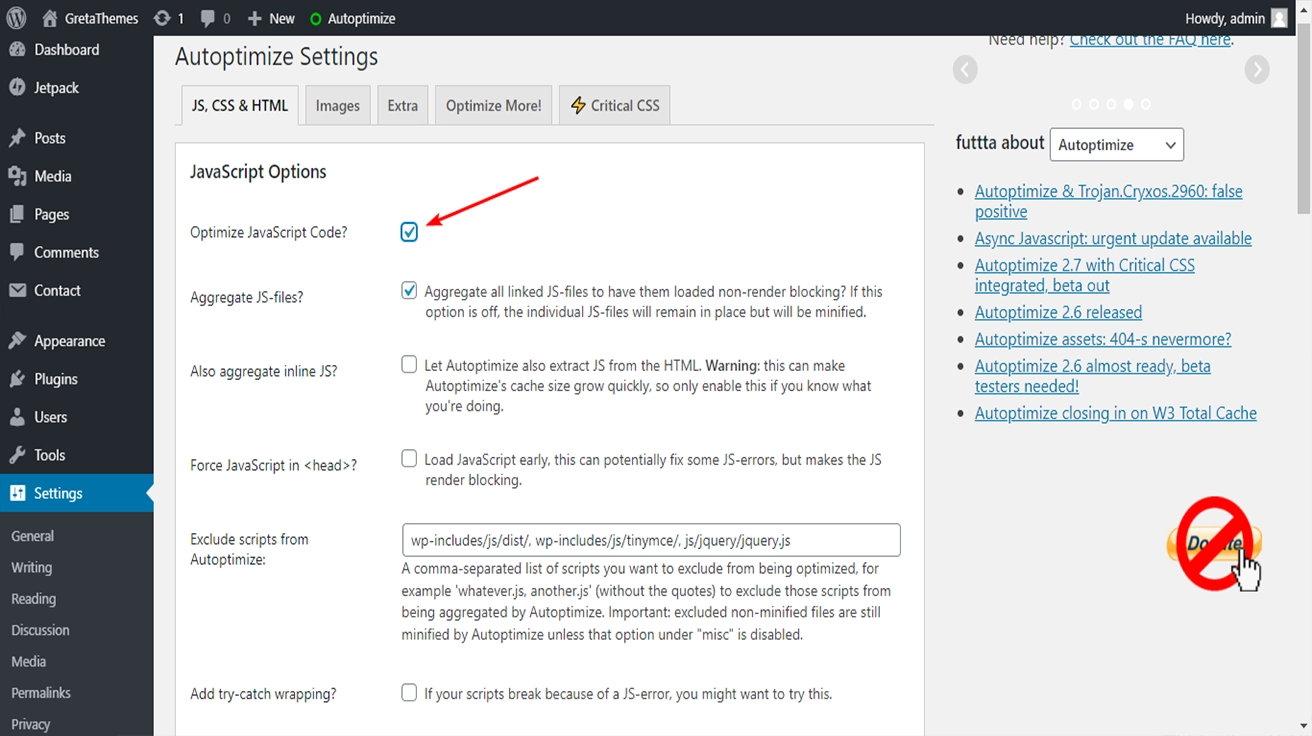
Task: Open Autoptimize 2.6 almost ready link
Action: [x=1093, y=376]
